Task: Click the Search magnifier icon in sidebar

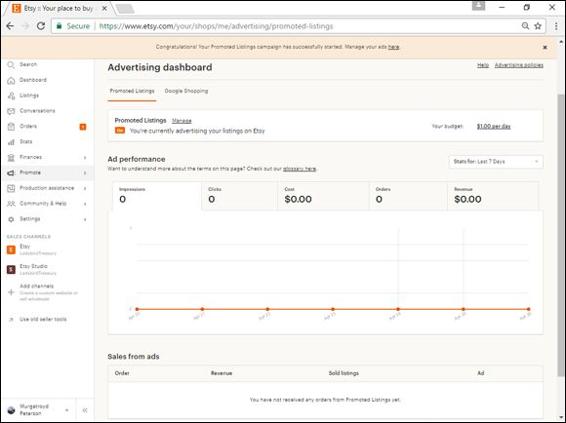Action: coord(11,65)
